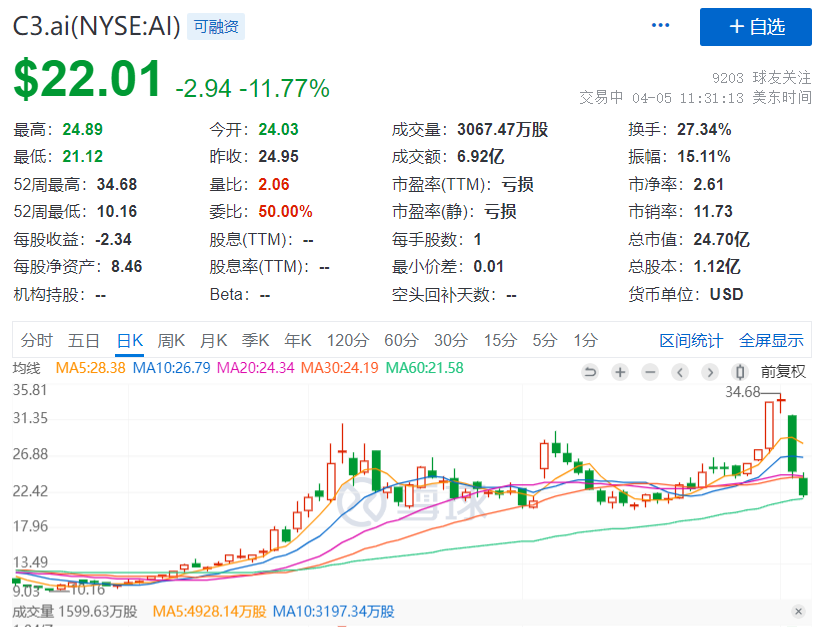This screenshot has height=627, width=823.
Task: Click the 每股收益 -2.34 value
Action: (x=113, y=240)
